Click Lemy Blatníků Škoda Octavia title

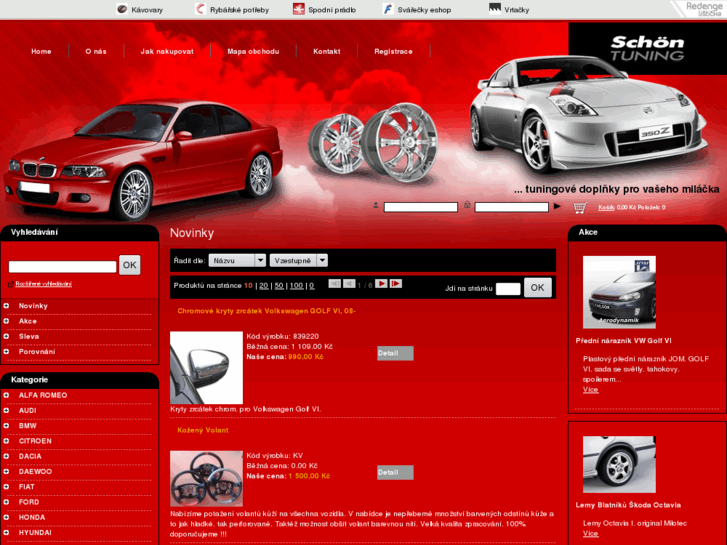pos(628,505)
